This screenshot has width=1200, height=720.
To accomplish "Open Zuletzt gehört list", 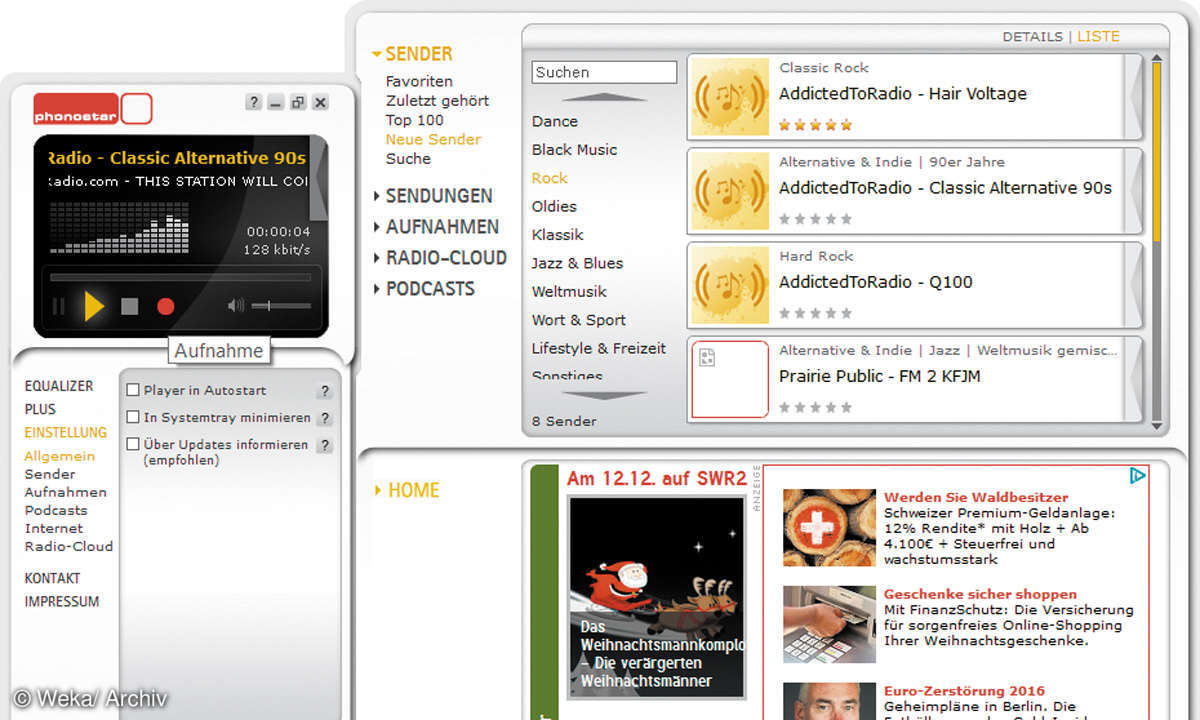I will (438, 101).
